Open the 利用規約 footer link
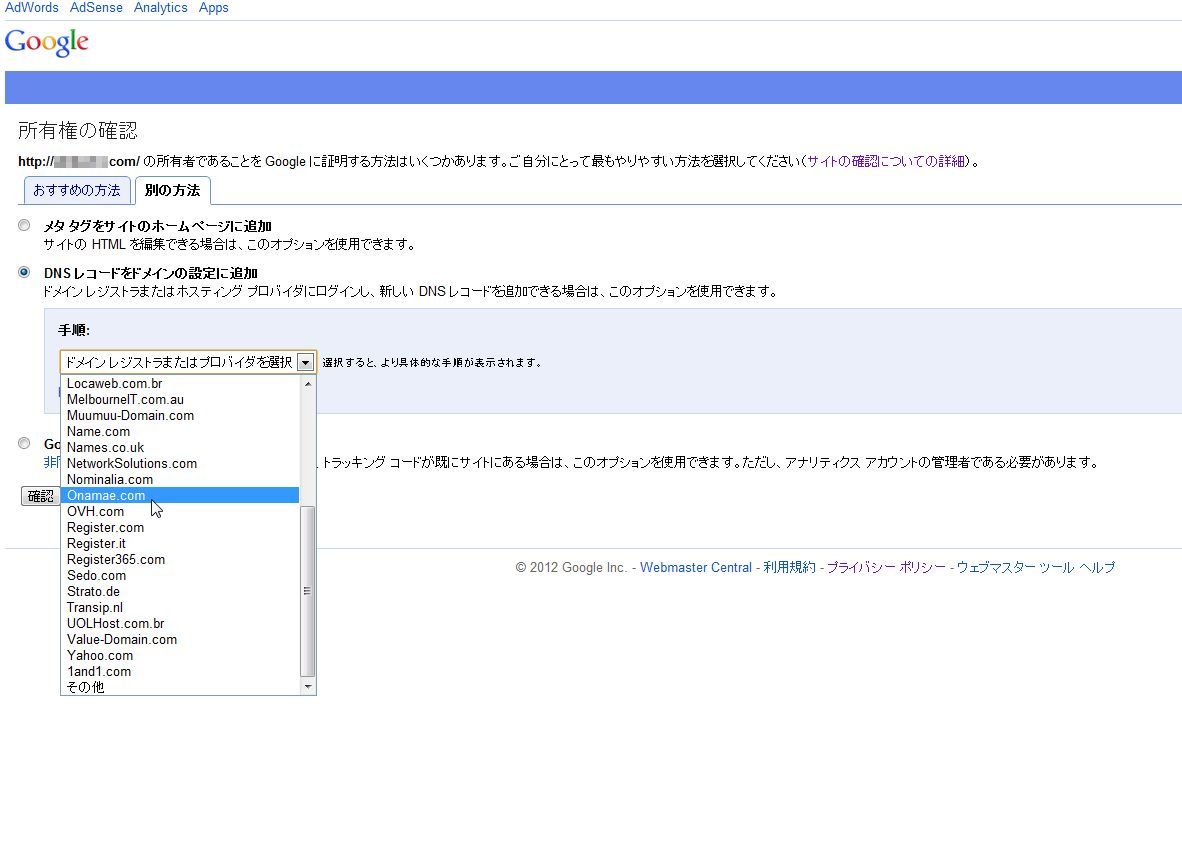This screenshot has width=1182, height=853. 789,567
